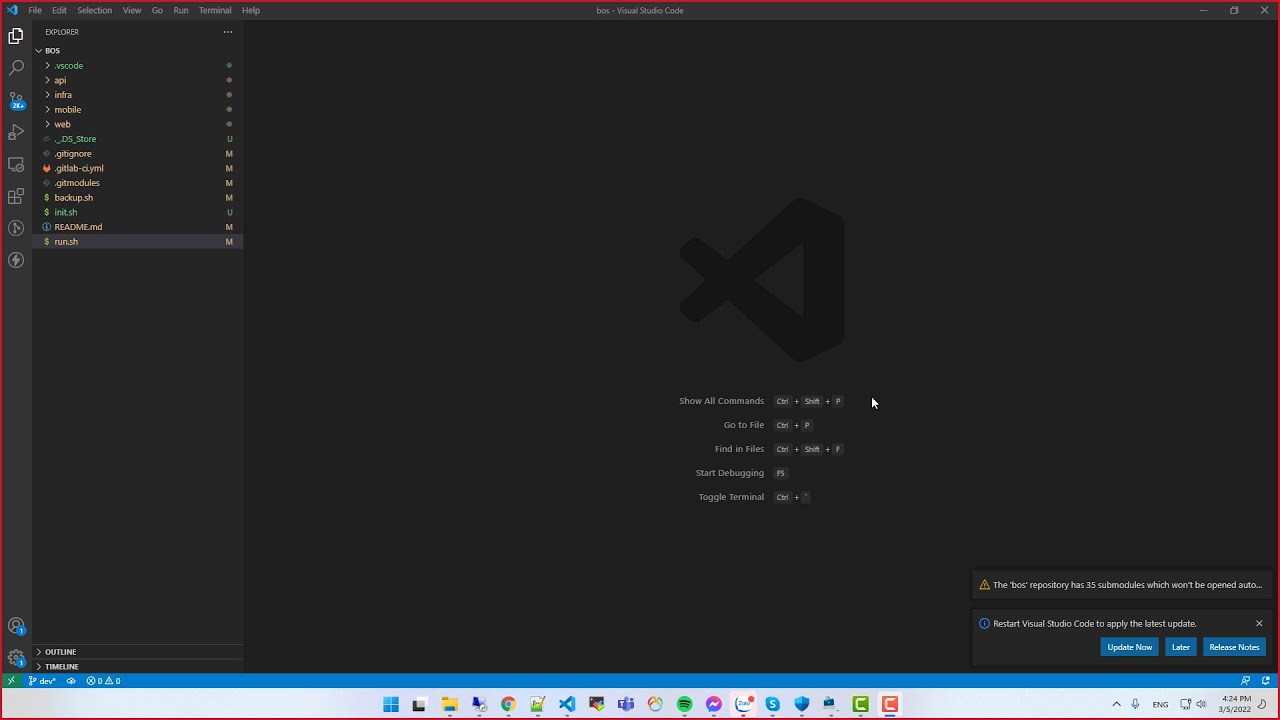The image size is (1280, 720).
Task: Open the Help menu
Action: [251, 10]
